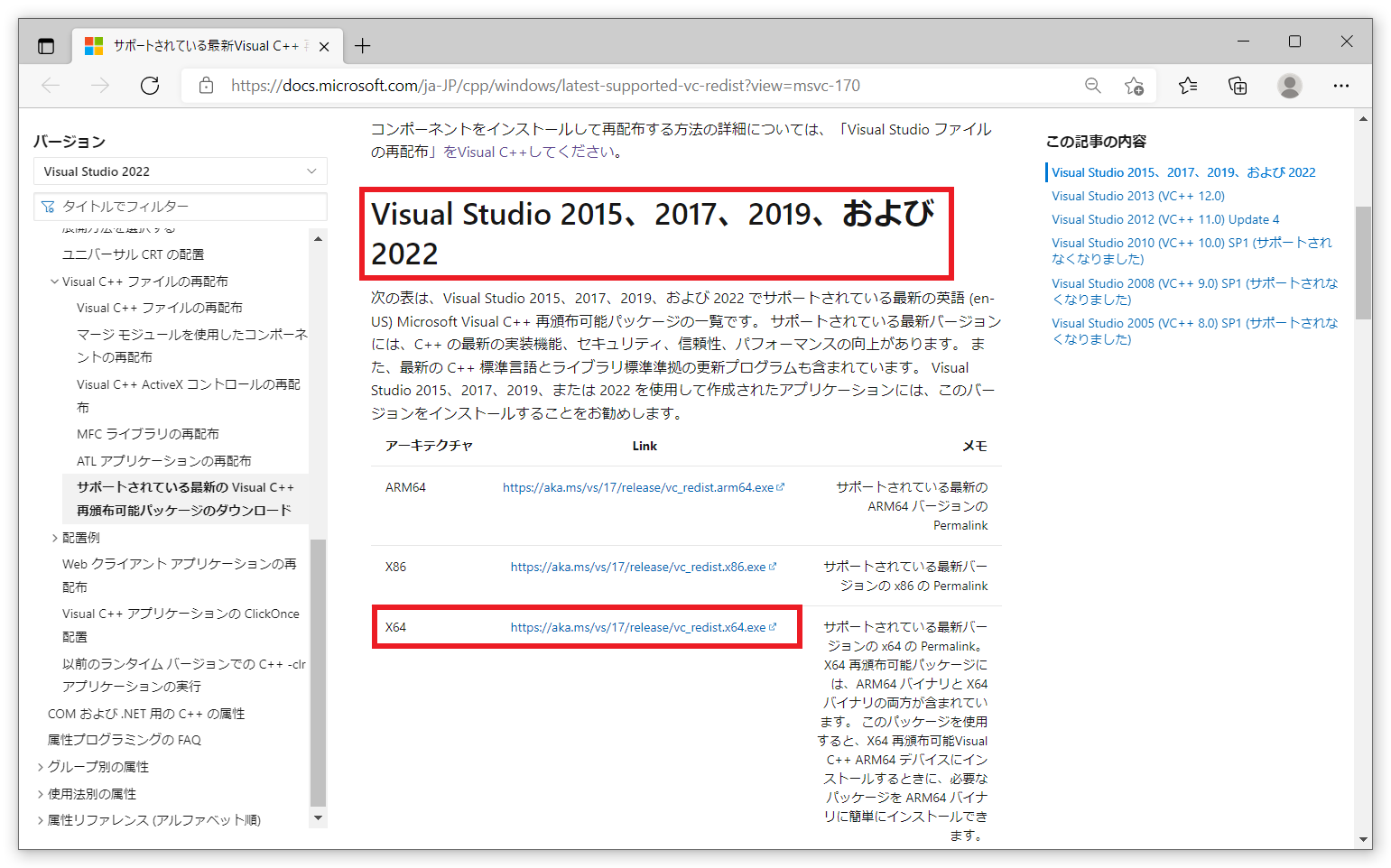Open the browser settings ellipsis menu
The height and width of the screenshot is (868, 1391).
click(x=1340, y=86)
